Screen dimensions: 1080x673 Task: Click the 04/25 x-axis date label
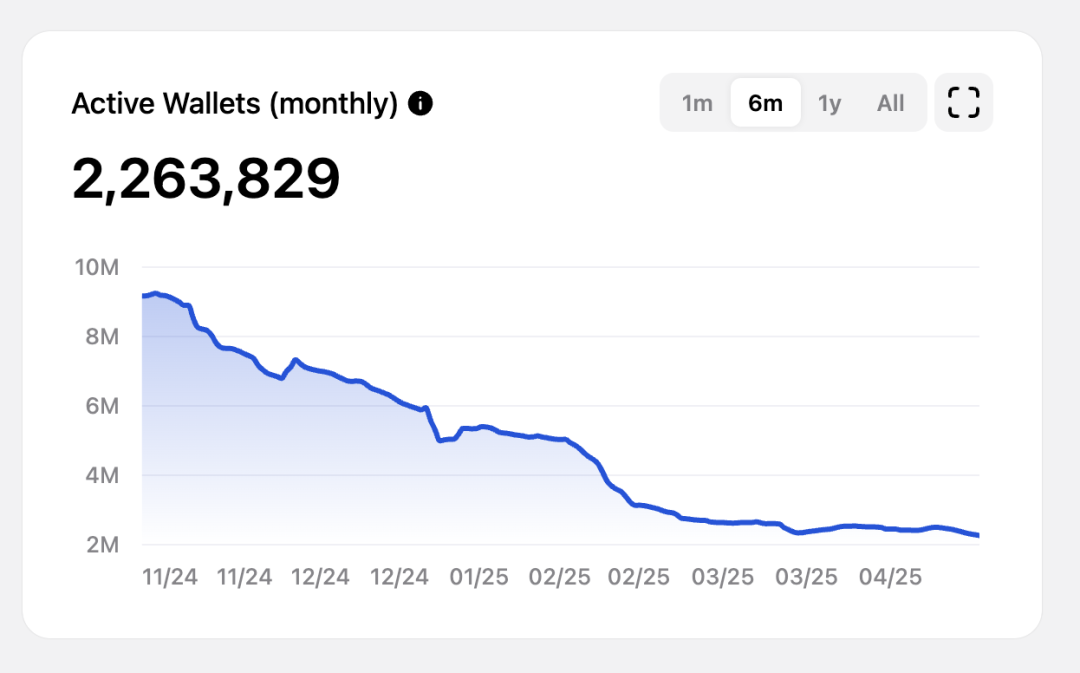[x=891, y=577]
